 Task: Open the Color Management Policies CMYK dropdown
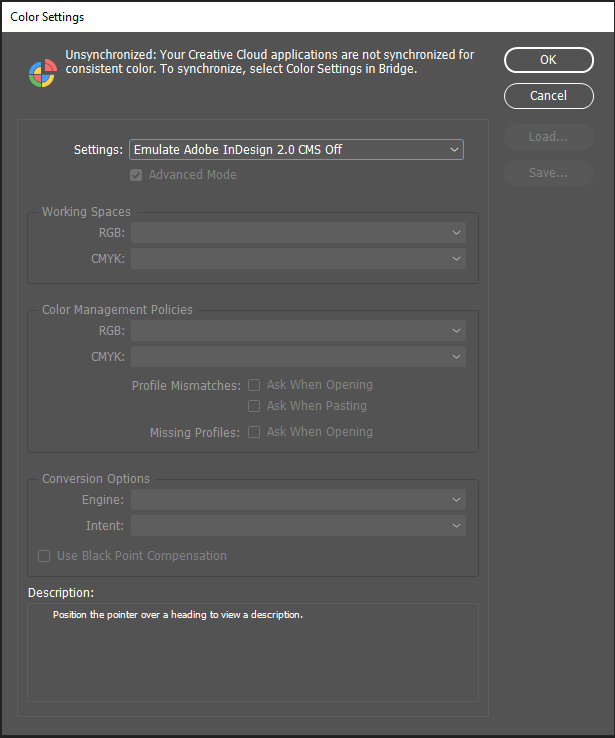[x=298, y=356]
